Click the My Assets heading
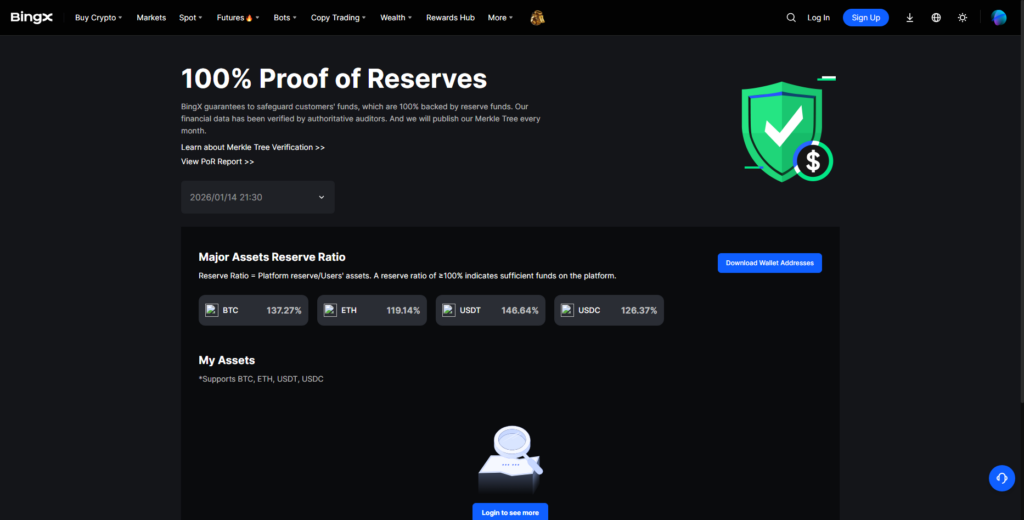The width and height of the screenshot is (1024, 520). (x=227, y=360)
